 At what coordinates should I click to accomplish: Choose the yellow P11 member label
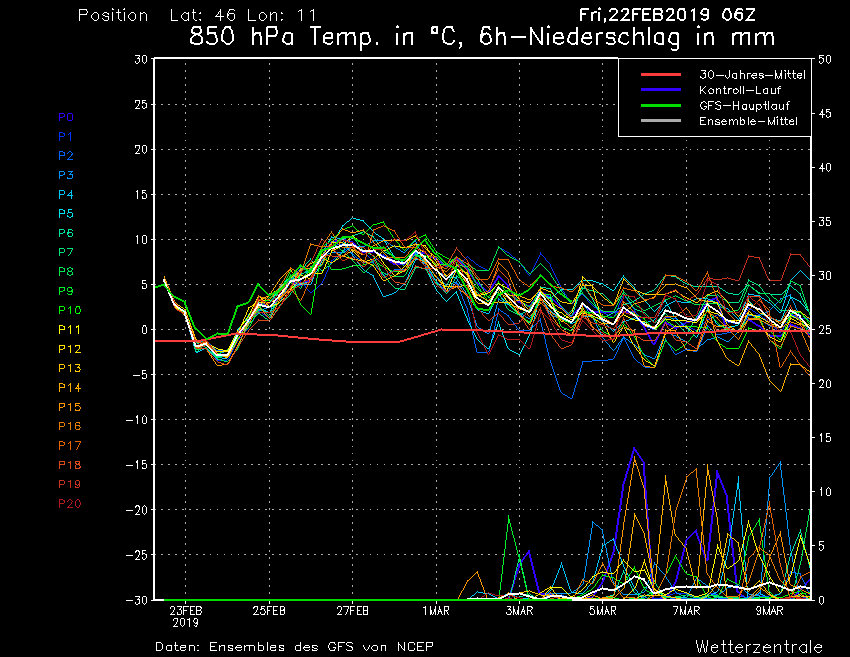click(69, 330)
